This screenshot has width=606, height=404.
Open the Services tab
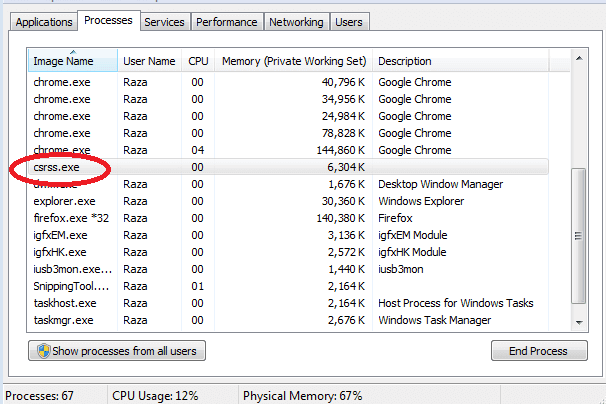pos(164,22)
